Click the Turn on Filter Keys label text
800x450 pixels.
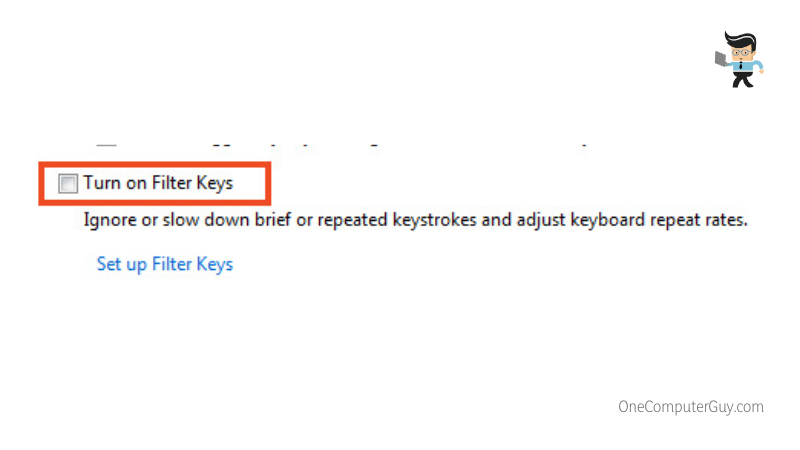click(158, 184)
